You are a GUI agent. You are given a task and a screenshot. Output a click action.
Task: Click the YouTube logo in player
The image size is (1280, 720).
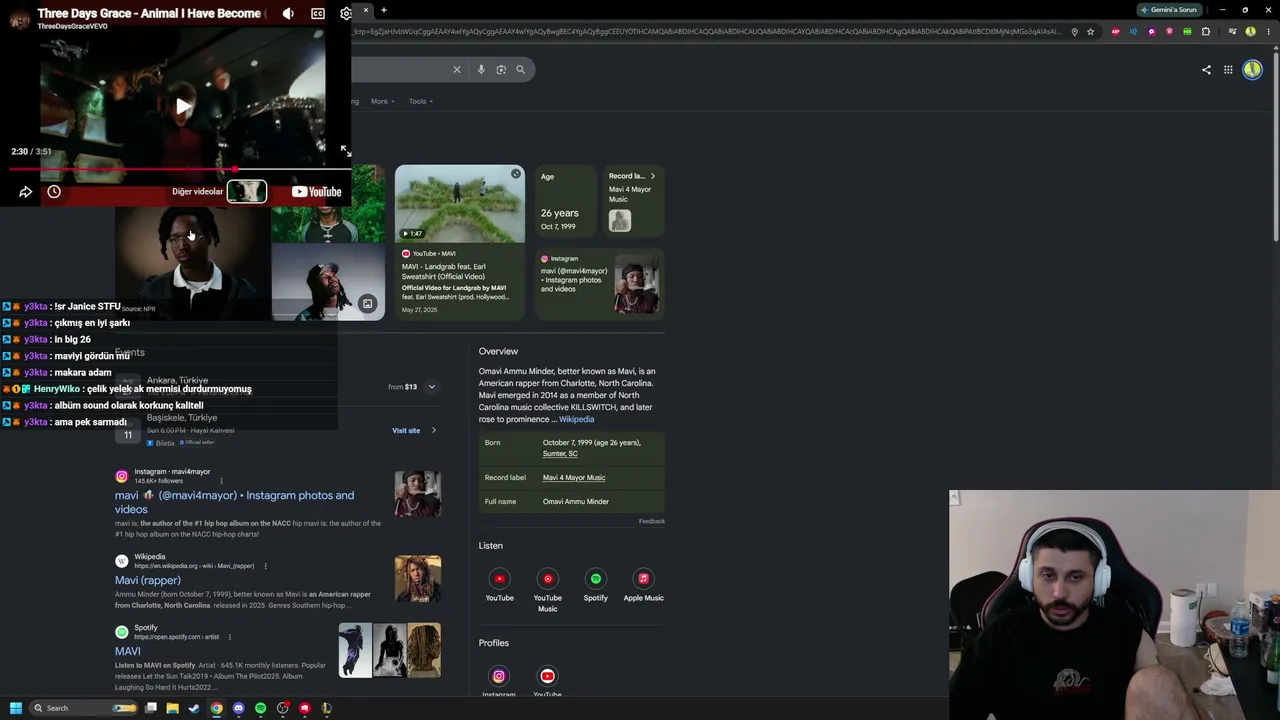(316, 192)
